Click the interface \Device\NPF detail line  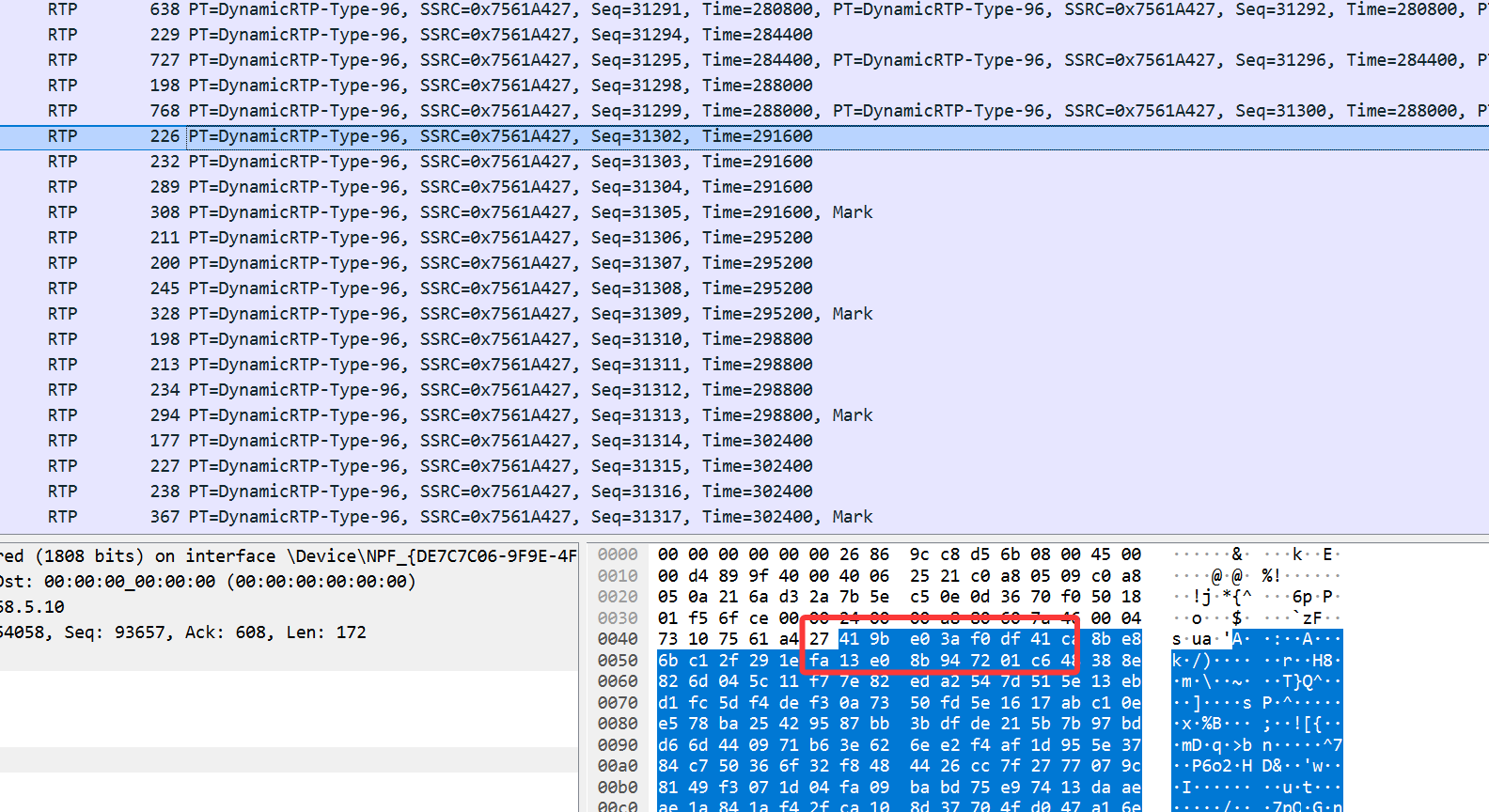point(289,556)
